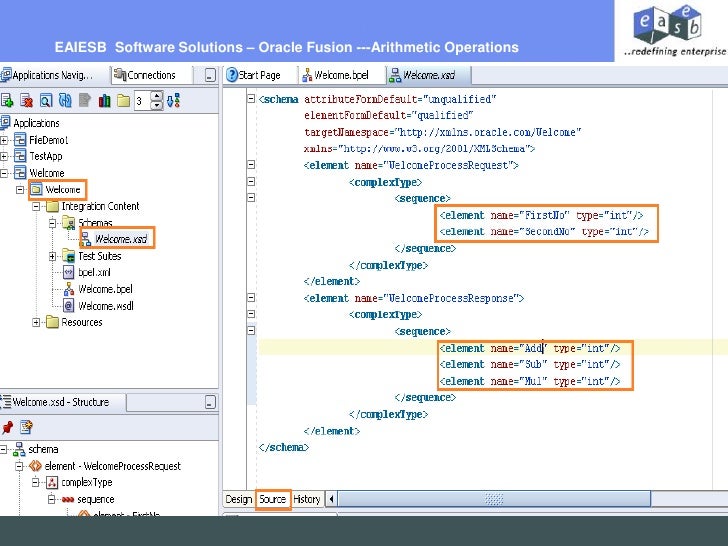Image resolution: width=728 pixels, height=546 pixels.
Task: Expand the Test Suites folder node
Action: [x=52, y=256]
